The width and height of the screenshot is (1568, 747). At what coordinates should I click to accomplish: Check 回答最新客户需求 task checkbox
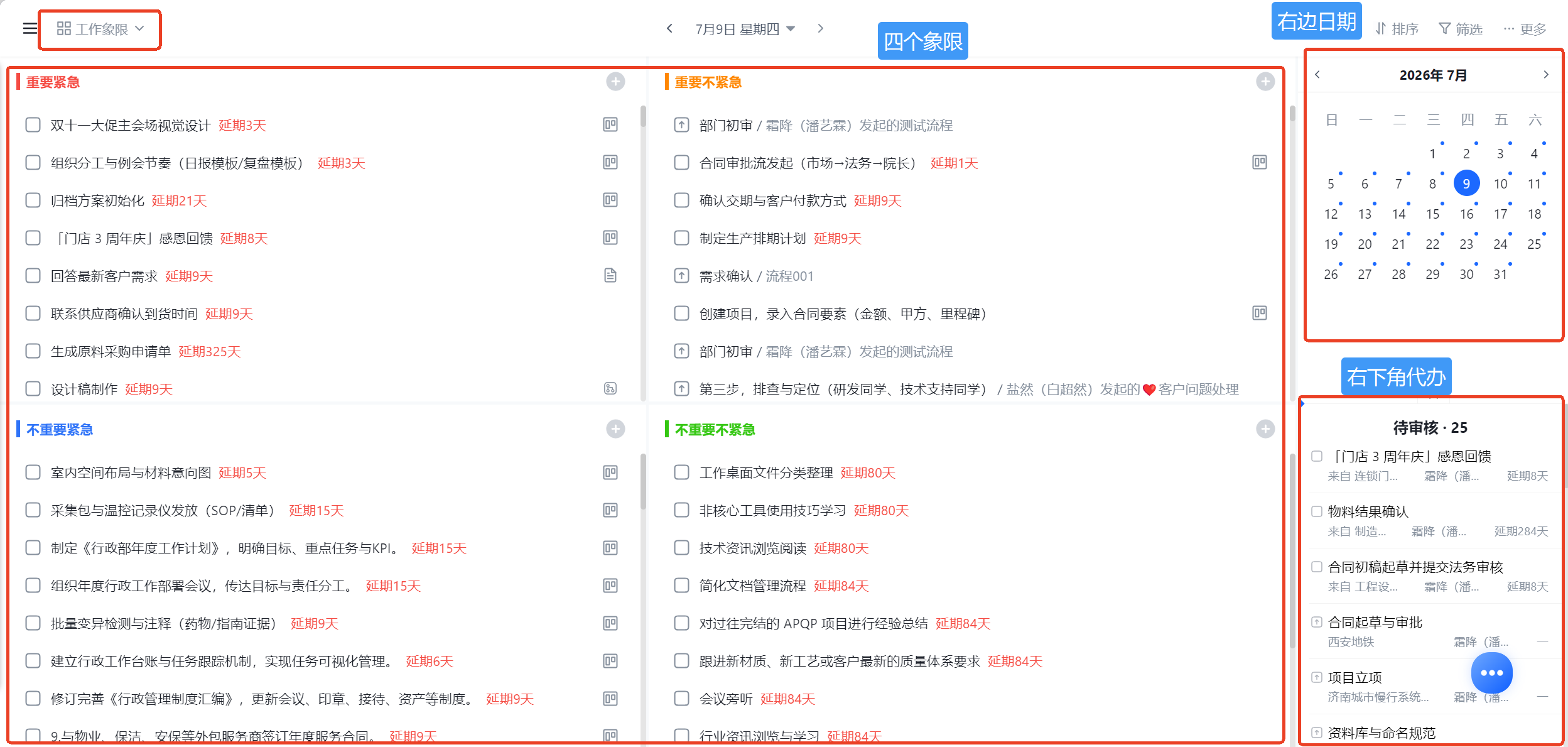pyautogui.click(x=33, y=276)
